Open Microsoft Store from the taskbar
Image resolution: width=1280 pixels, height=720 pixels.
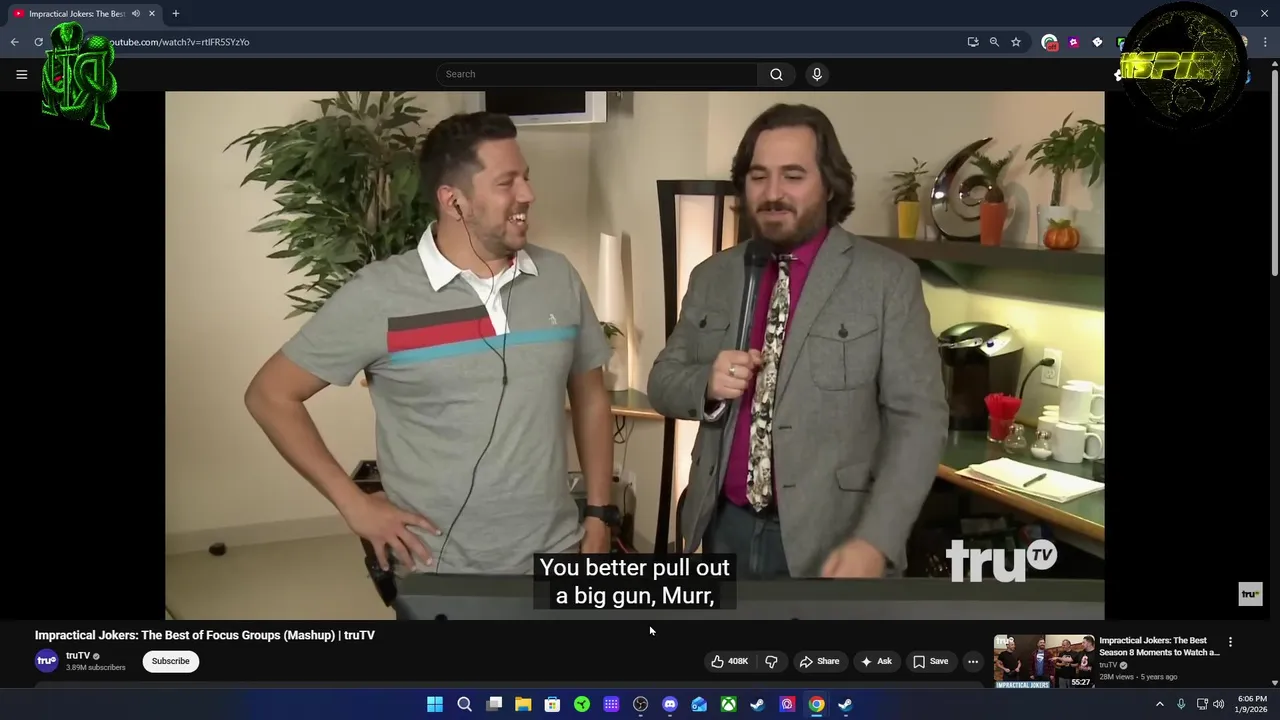tap(552, 704)
